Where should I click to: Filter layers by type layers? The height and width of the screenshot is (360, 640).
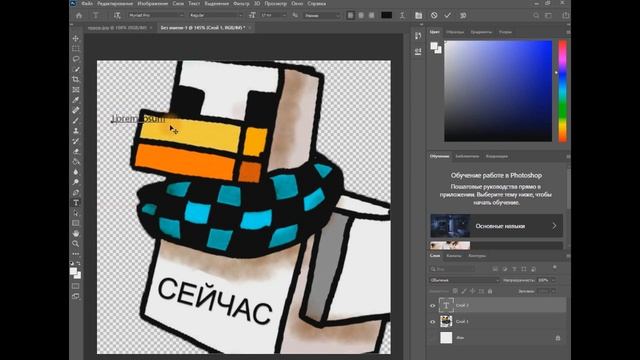[514, 269]
